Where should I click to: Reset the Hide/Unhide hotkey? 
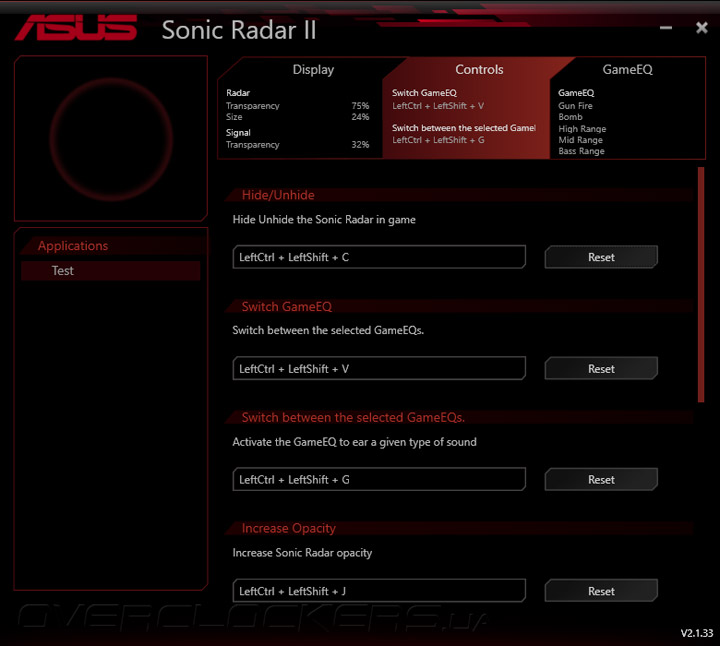coord(601,257)
